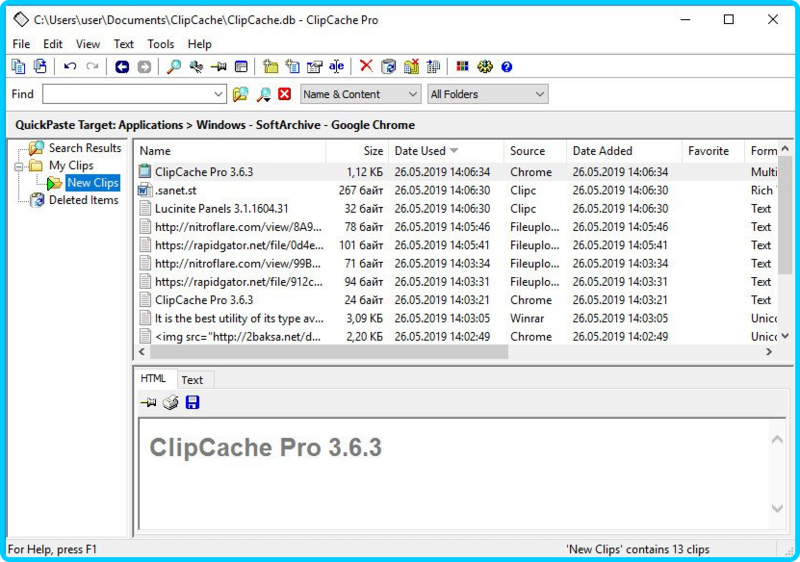This screenshot has width=800, height=562.
Task: Click the rename 'a|e' toolbar icon
Action: (337, 66)
